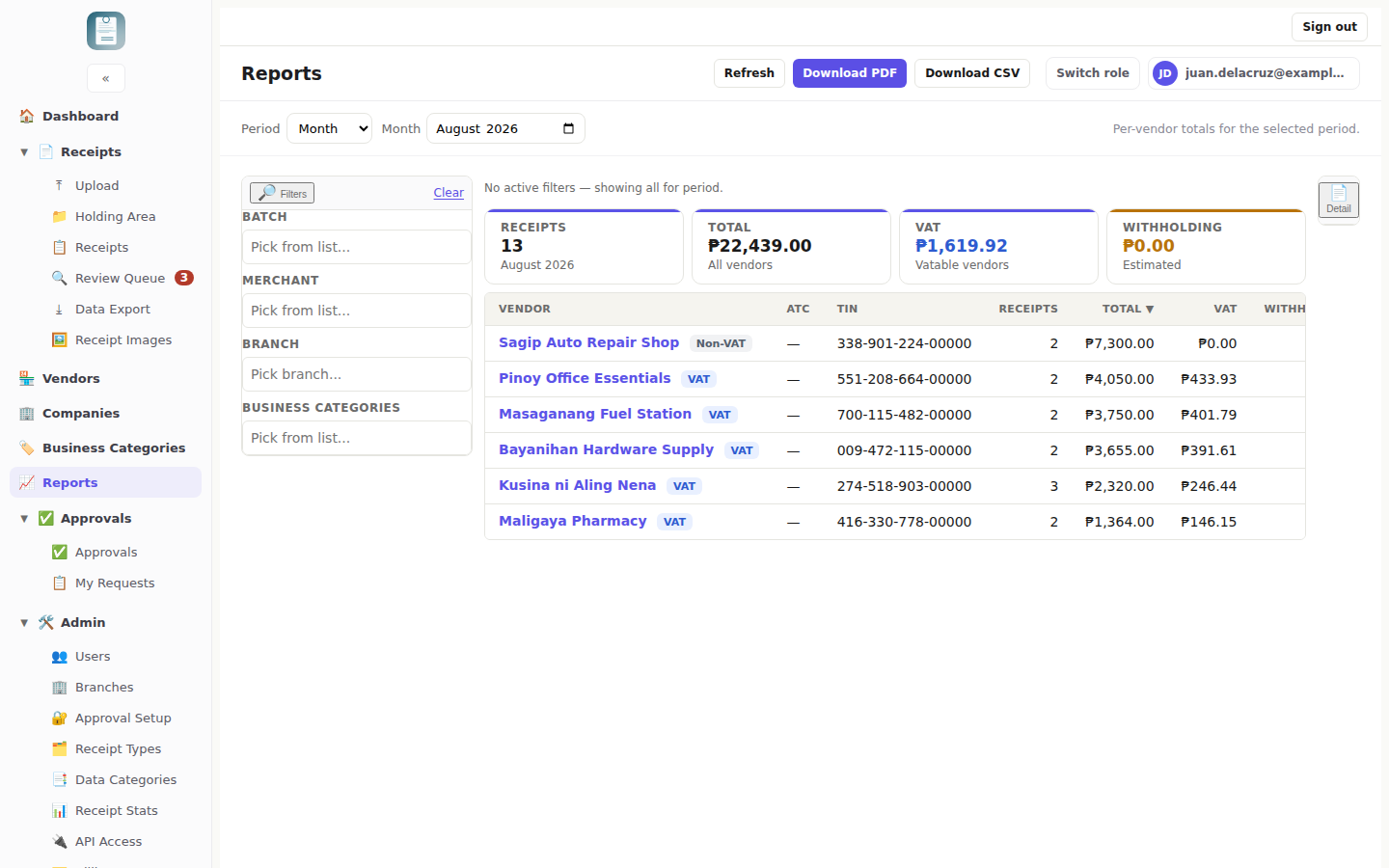1389x868 pixels.
Task: Click the Review Queue badge showing 3
Action: pyautogui.click(x=184, y=278)
